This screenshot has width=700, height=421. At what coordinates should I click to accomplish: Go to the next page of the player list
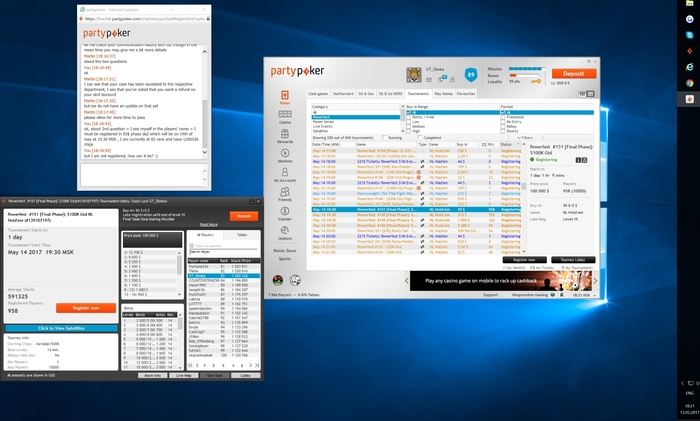click(250, 365)
